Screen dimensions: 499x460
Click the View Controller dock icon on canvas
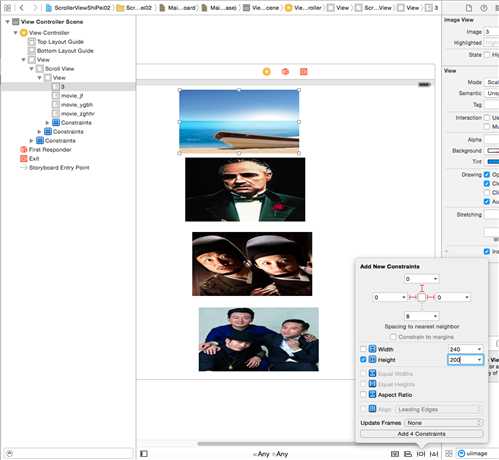coord(267,72)
